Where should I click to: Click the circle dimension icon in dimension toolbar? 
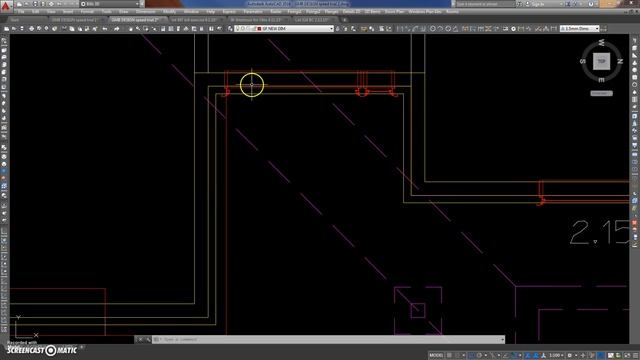(x=433, y=29)
